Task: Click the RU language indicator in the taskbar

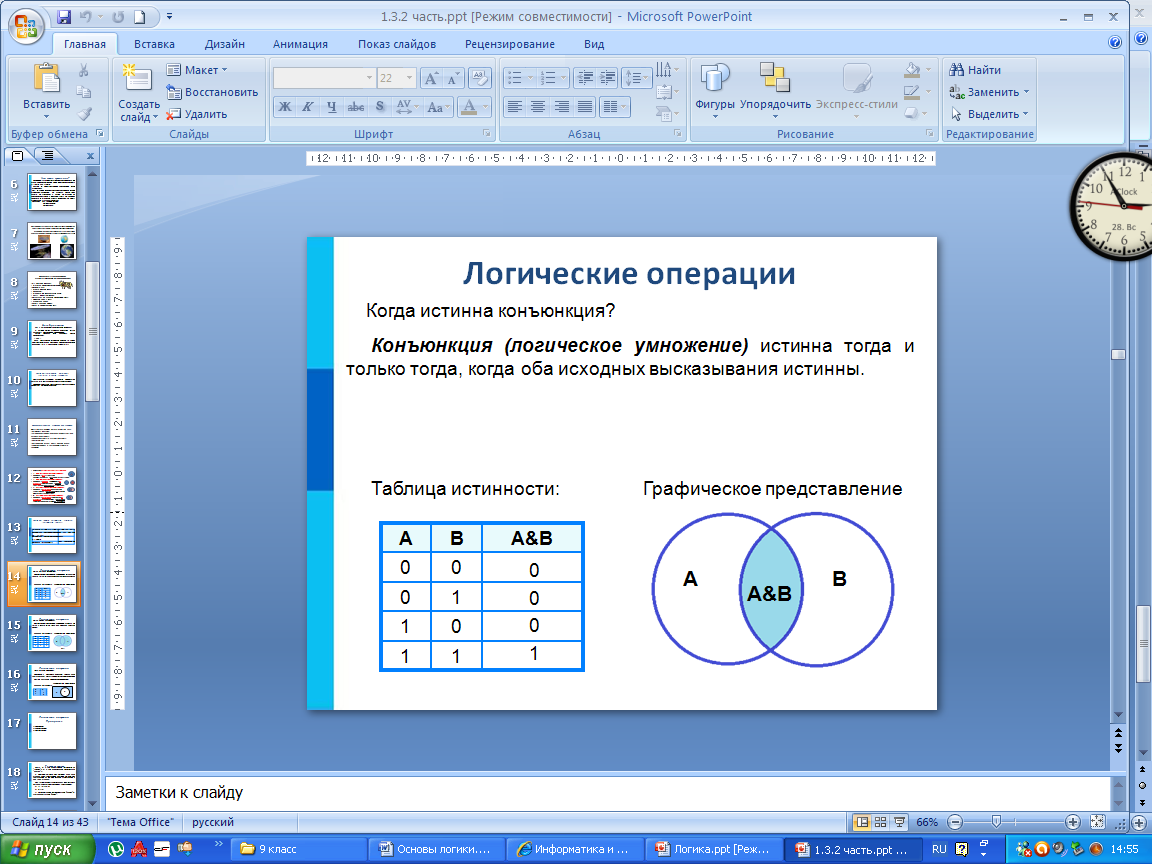Action: 939,849
